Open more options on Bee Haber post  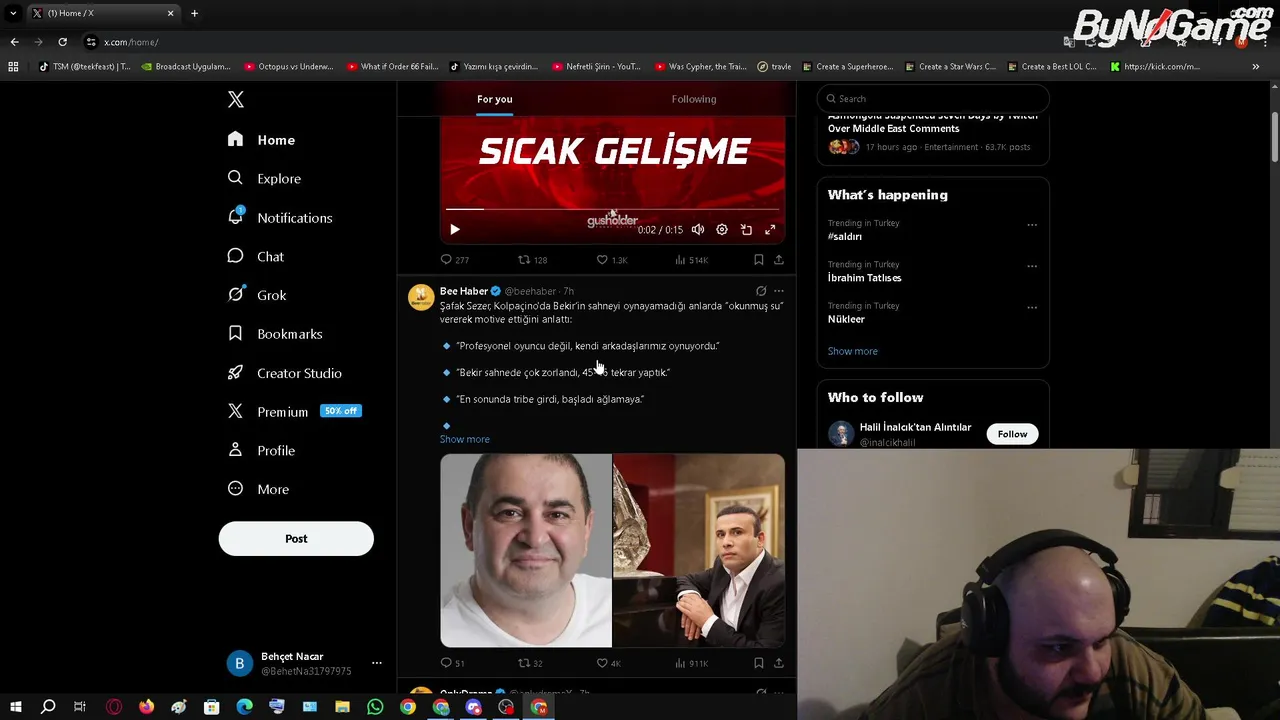[779, 291]
